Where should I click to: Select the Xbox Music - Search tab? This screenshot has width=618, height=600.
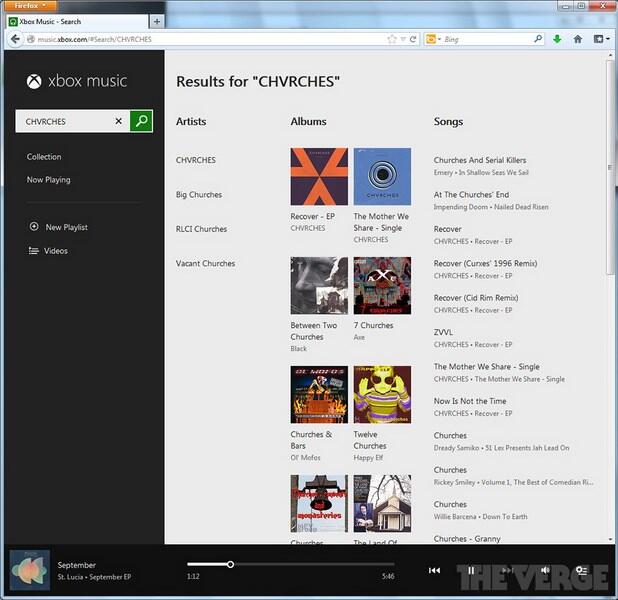78,22
